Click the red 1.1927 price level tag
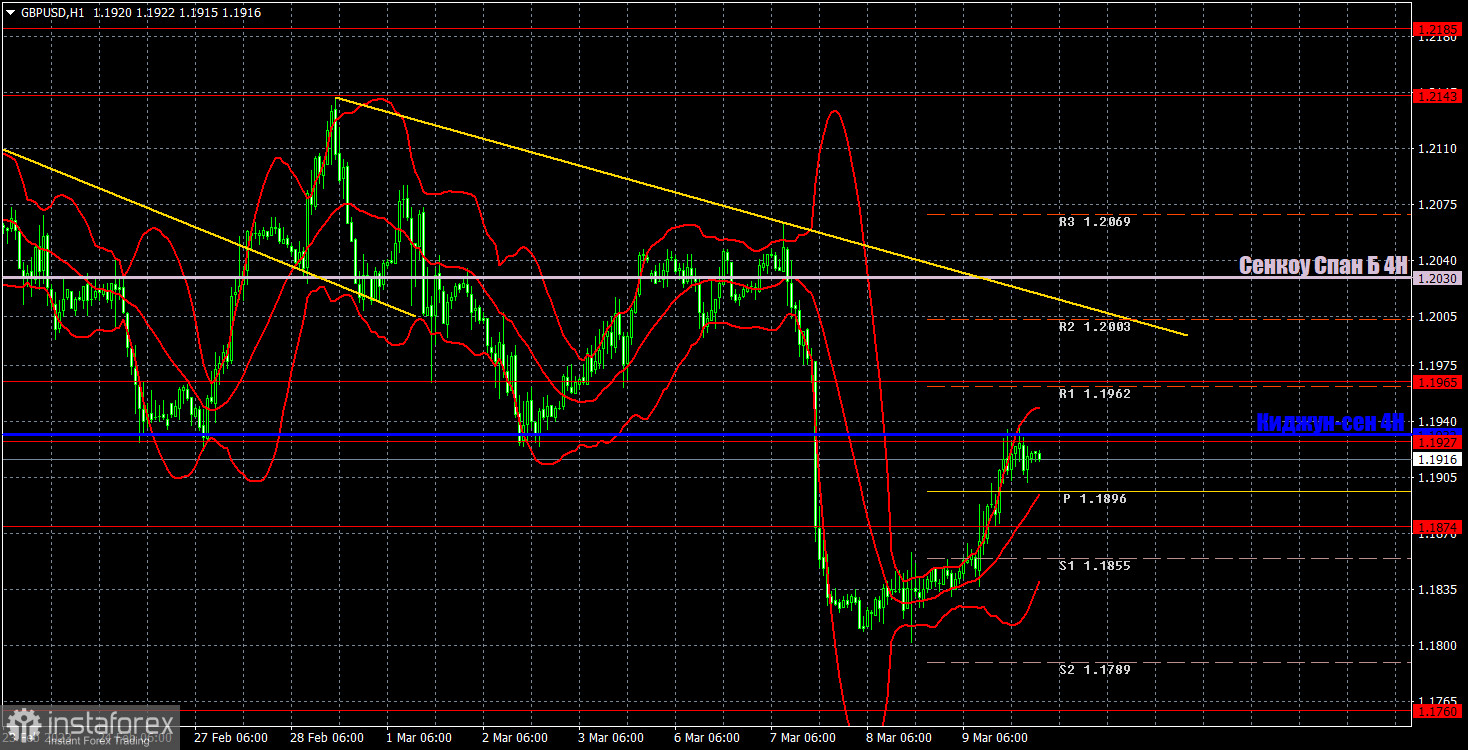Screen dimensions: 1468x750 pos(1438,442)
